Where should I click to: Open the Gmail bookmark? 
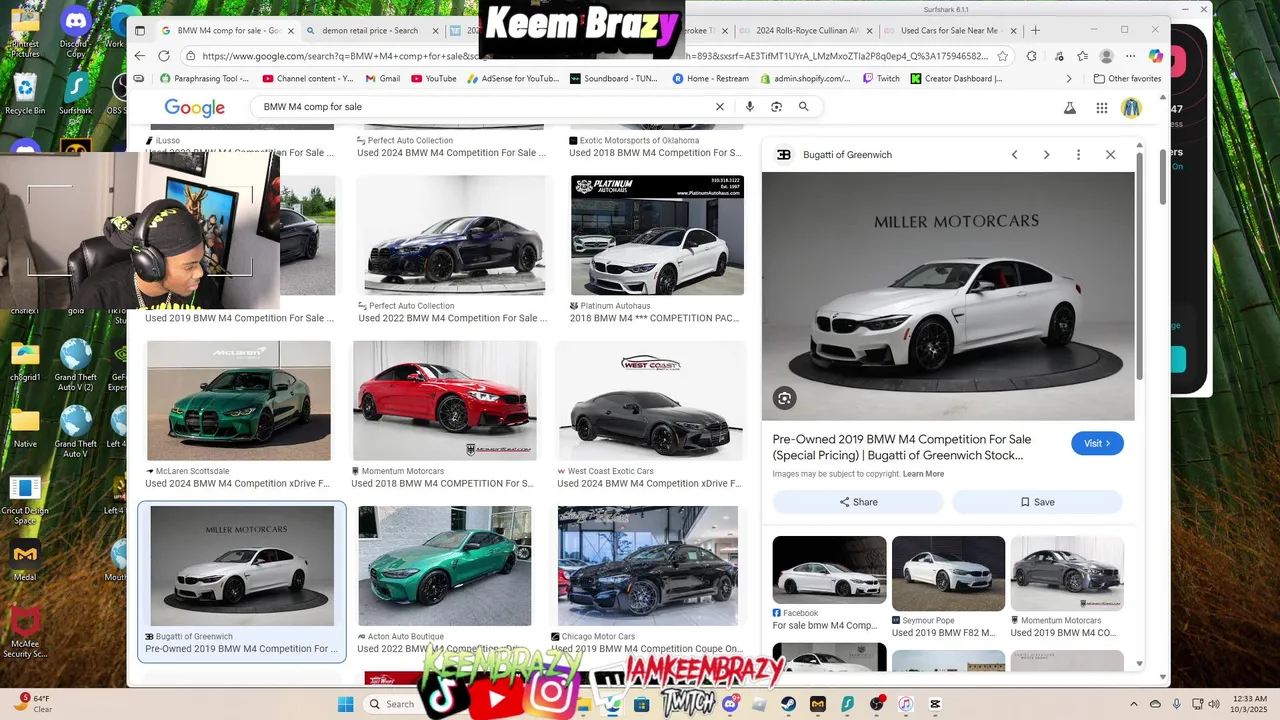[x=383, y=78]
